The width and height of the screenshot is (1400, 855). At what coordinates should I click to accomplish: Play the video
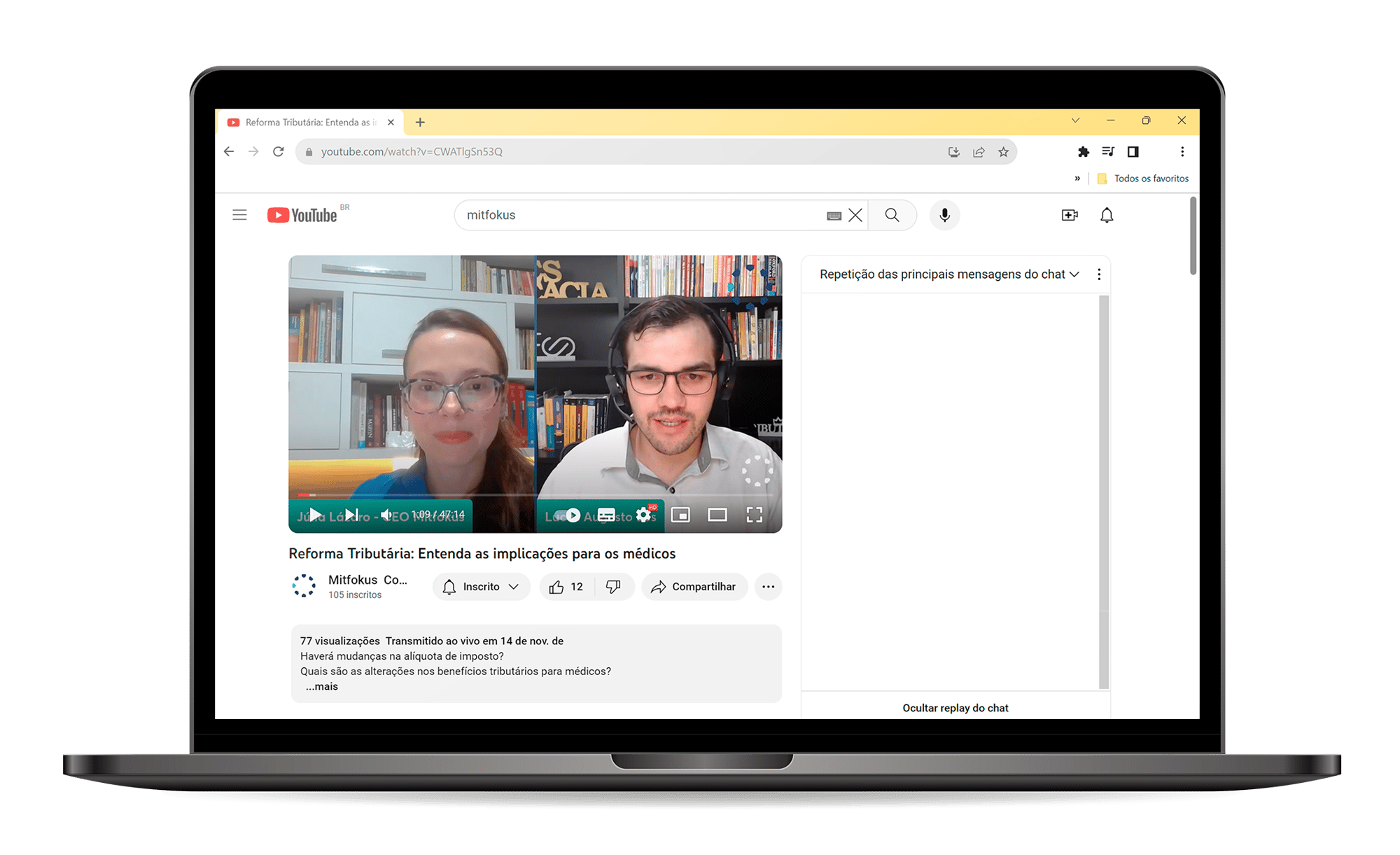click(316, 515)
